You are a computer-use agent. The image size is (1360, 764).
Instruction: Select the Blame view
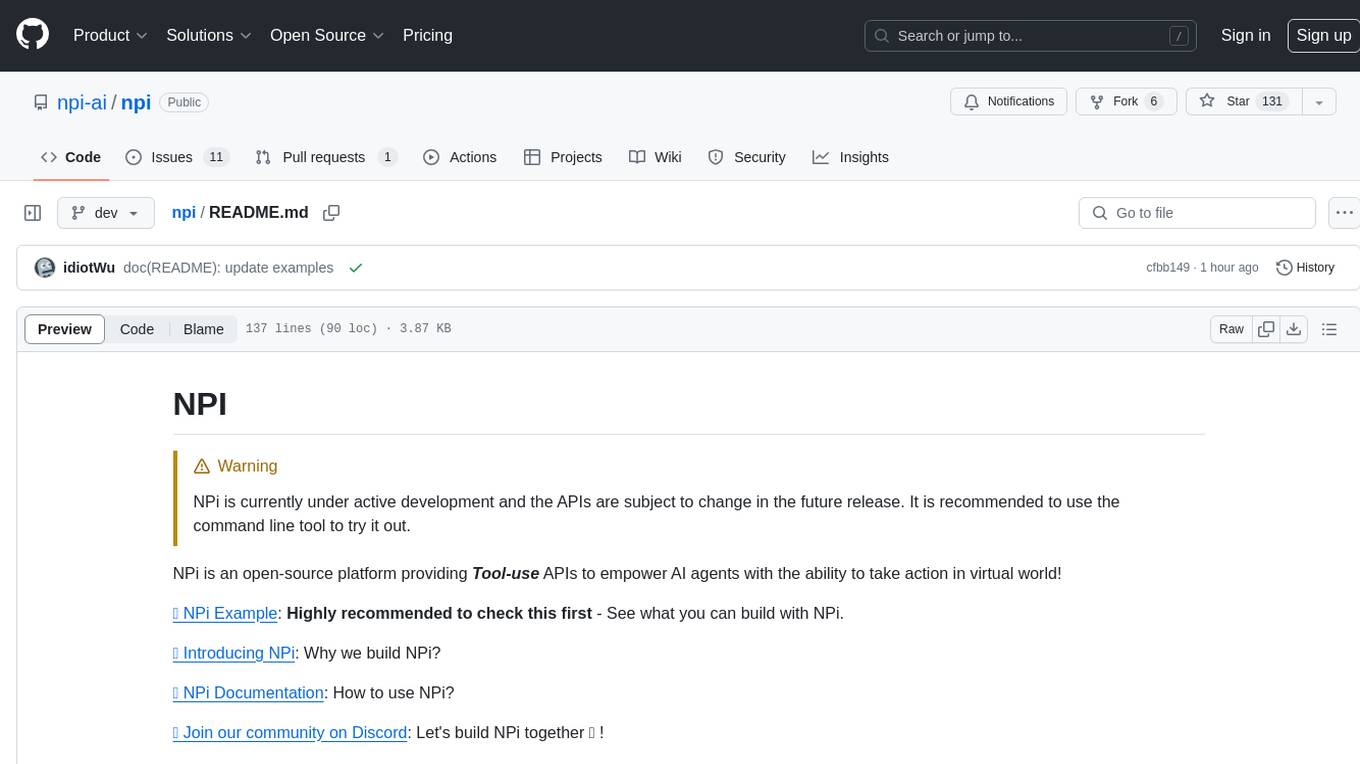coord(203,329)
